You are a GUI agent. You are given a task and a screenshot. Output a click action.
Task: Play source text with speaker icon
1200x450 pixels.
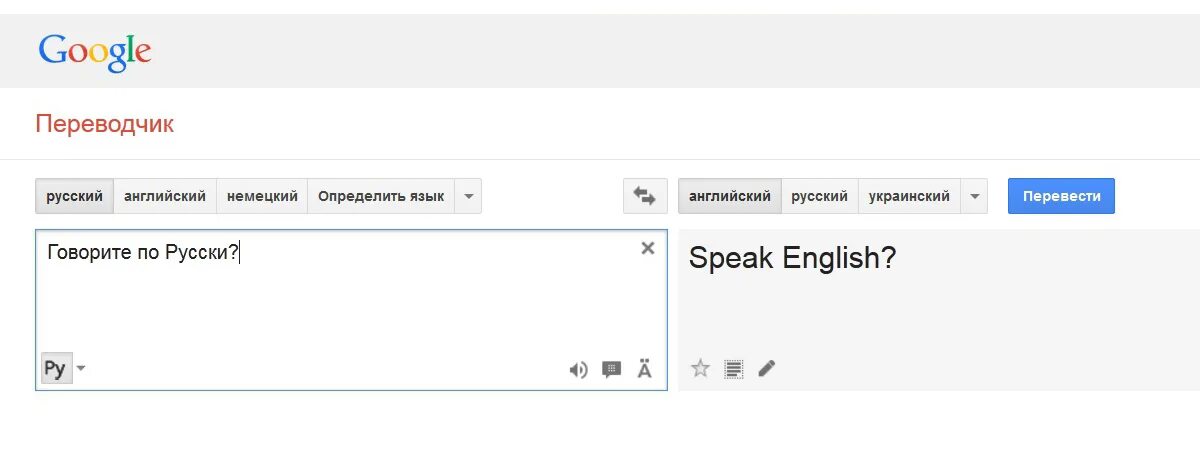pos(578,370)
